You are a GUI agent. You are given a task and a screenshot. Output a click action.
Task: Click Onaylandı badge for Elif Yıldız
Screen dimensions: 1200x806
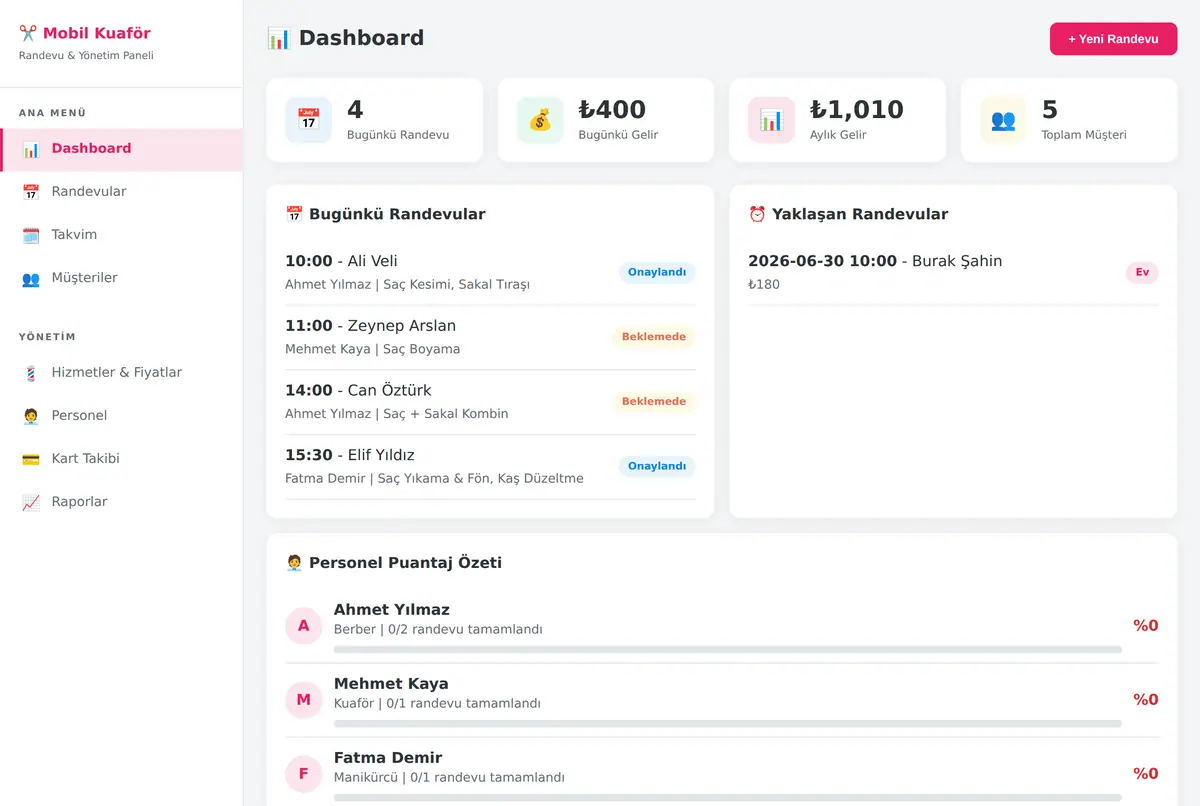(657, 466)
